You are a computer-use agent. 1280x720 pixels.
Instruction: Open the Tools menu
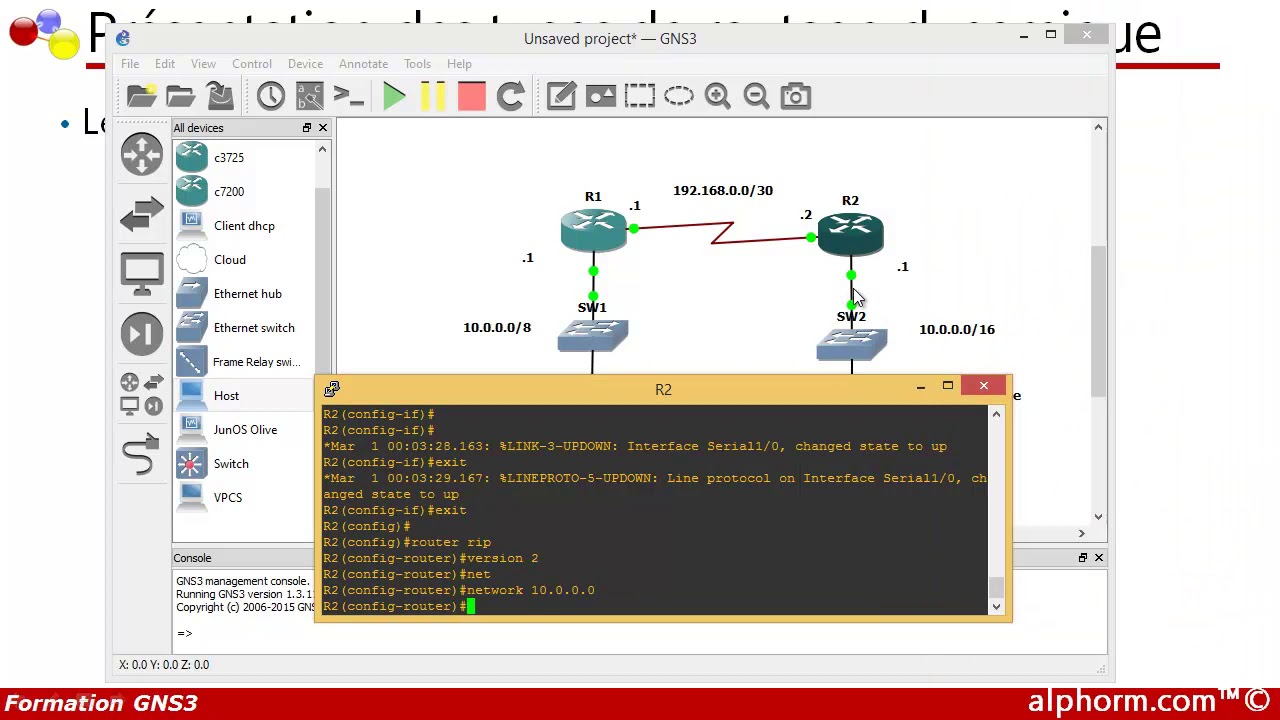coord(417,64)
